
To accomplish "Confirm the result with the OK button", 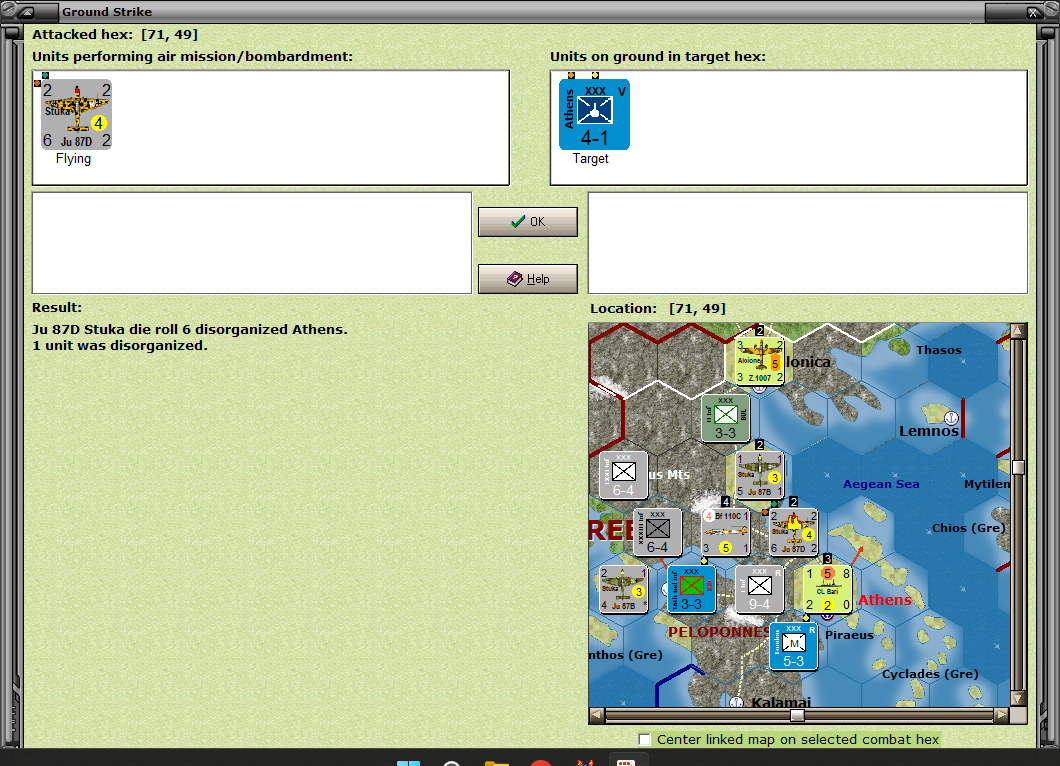I will [527, 222].
